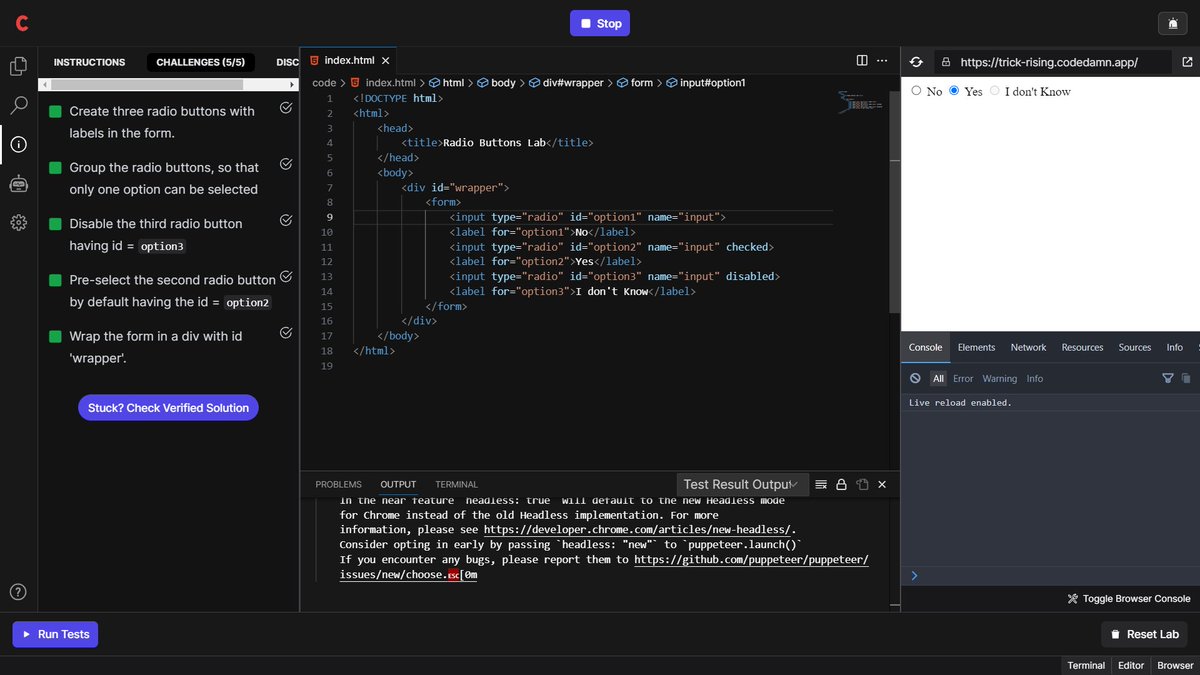Toggle green checkbox for 'Group the radio buttons'
This screenshot has height=675, width=1200.
(x=55, y=168)
